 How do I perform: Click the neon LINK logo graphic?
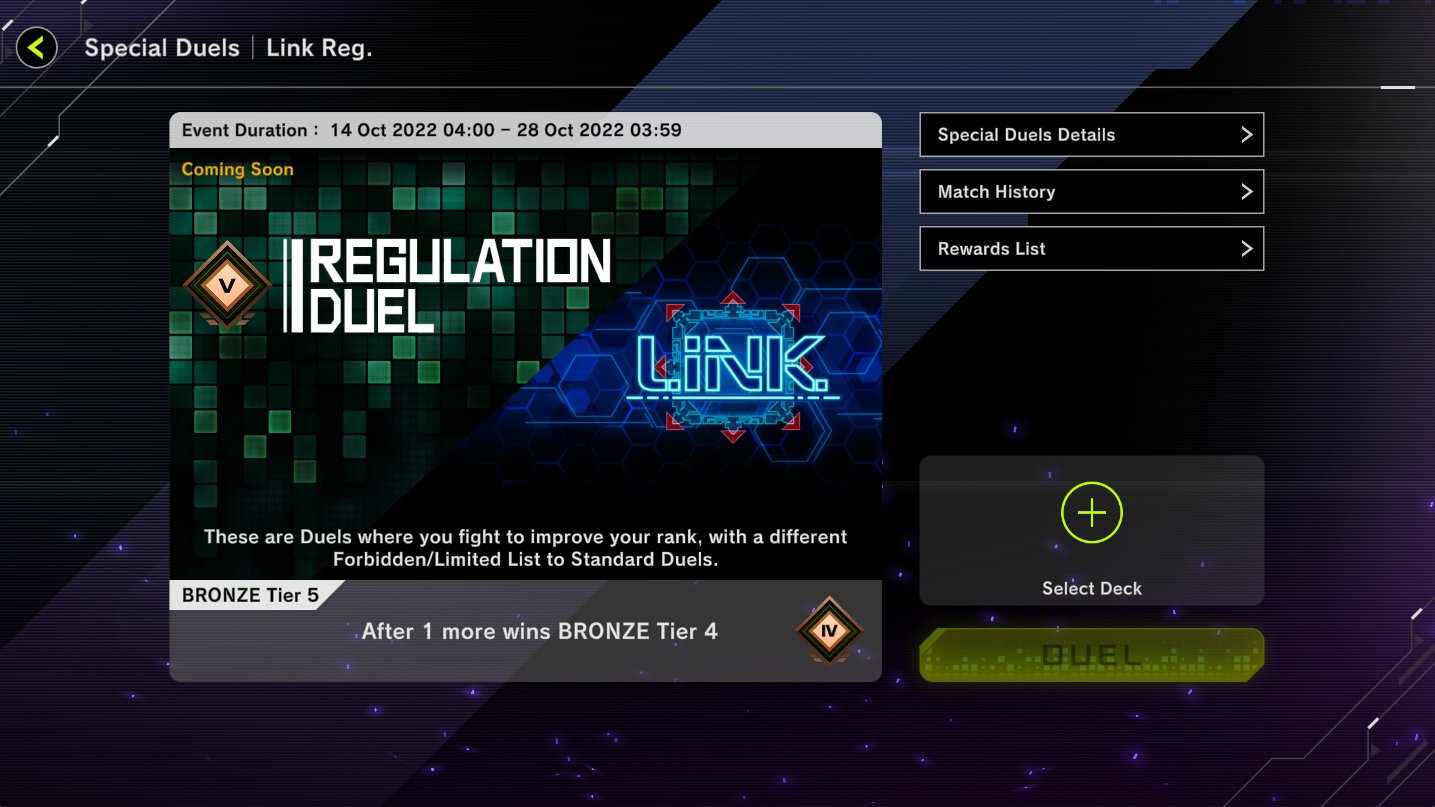[x=734, y=367]
